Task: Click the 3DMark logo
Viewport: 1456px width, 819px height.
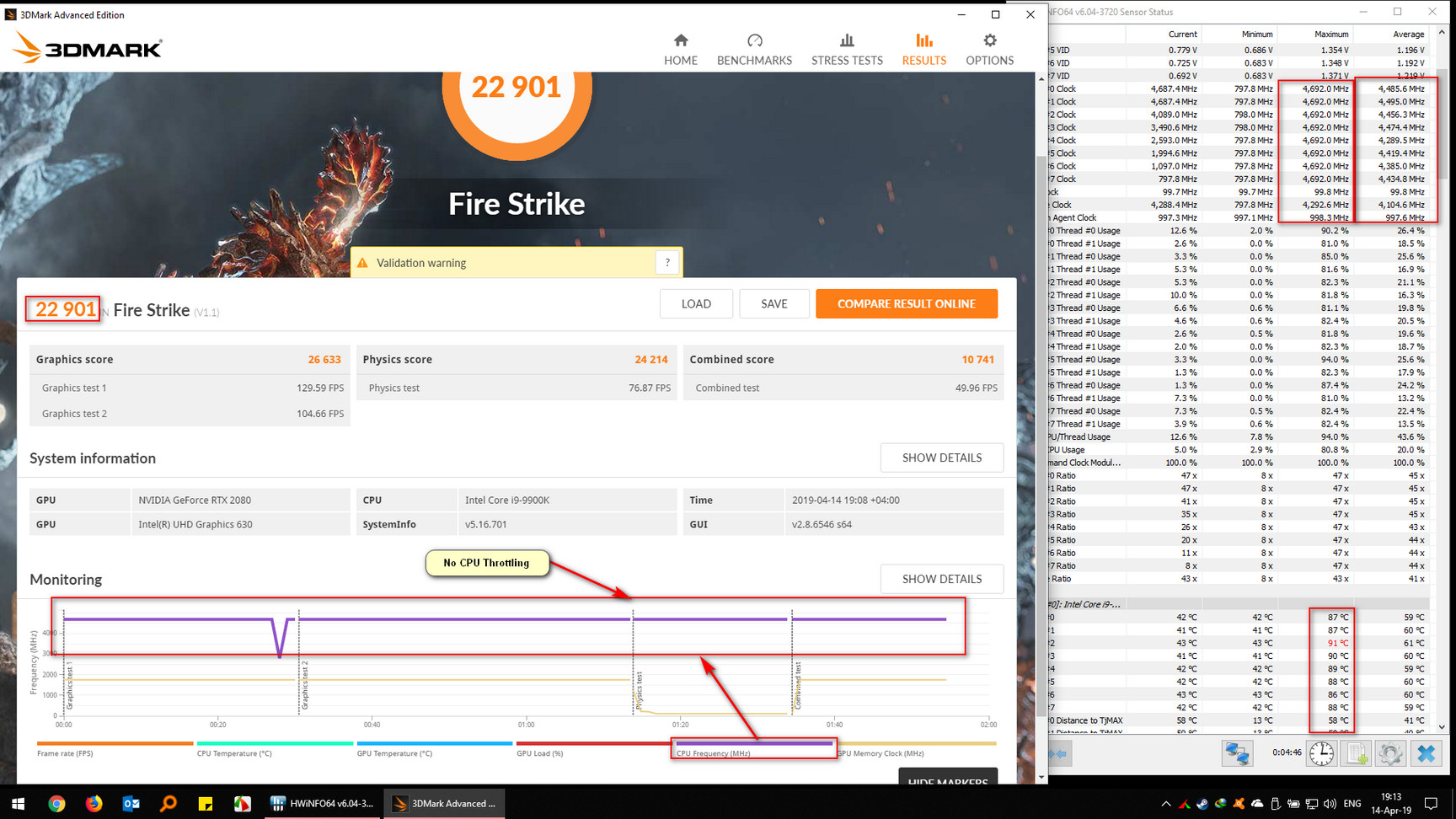Action: coord(88,48)
